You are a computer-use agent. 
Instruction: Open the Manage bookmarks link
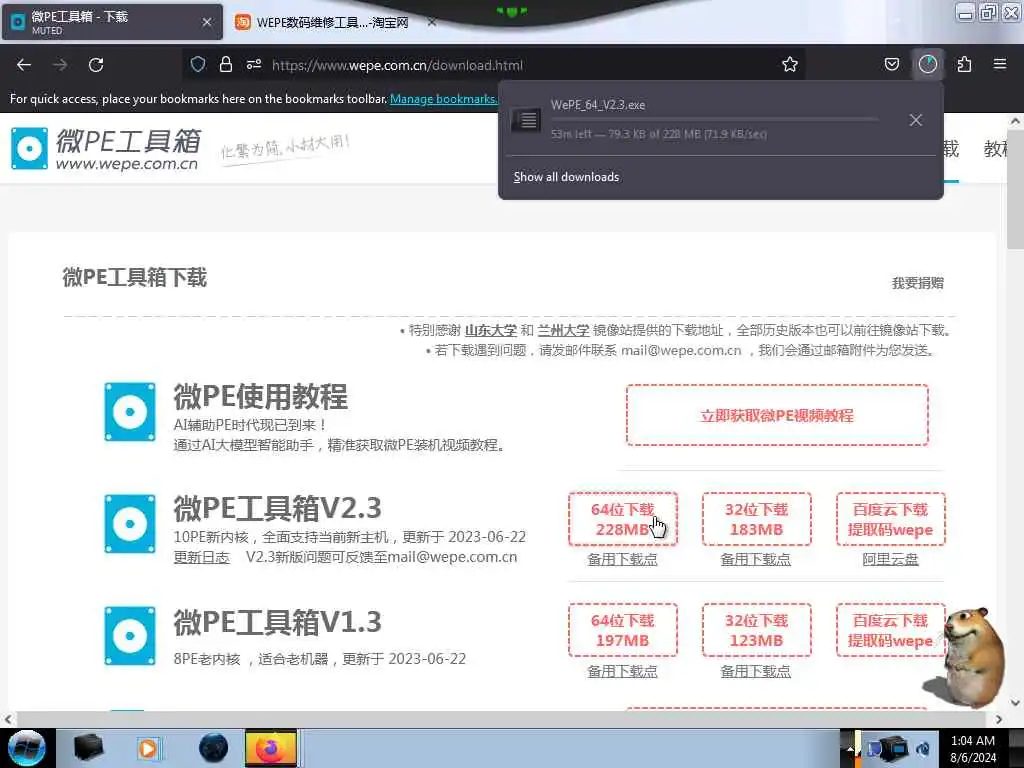click(443, 99)
